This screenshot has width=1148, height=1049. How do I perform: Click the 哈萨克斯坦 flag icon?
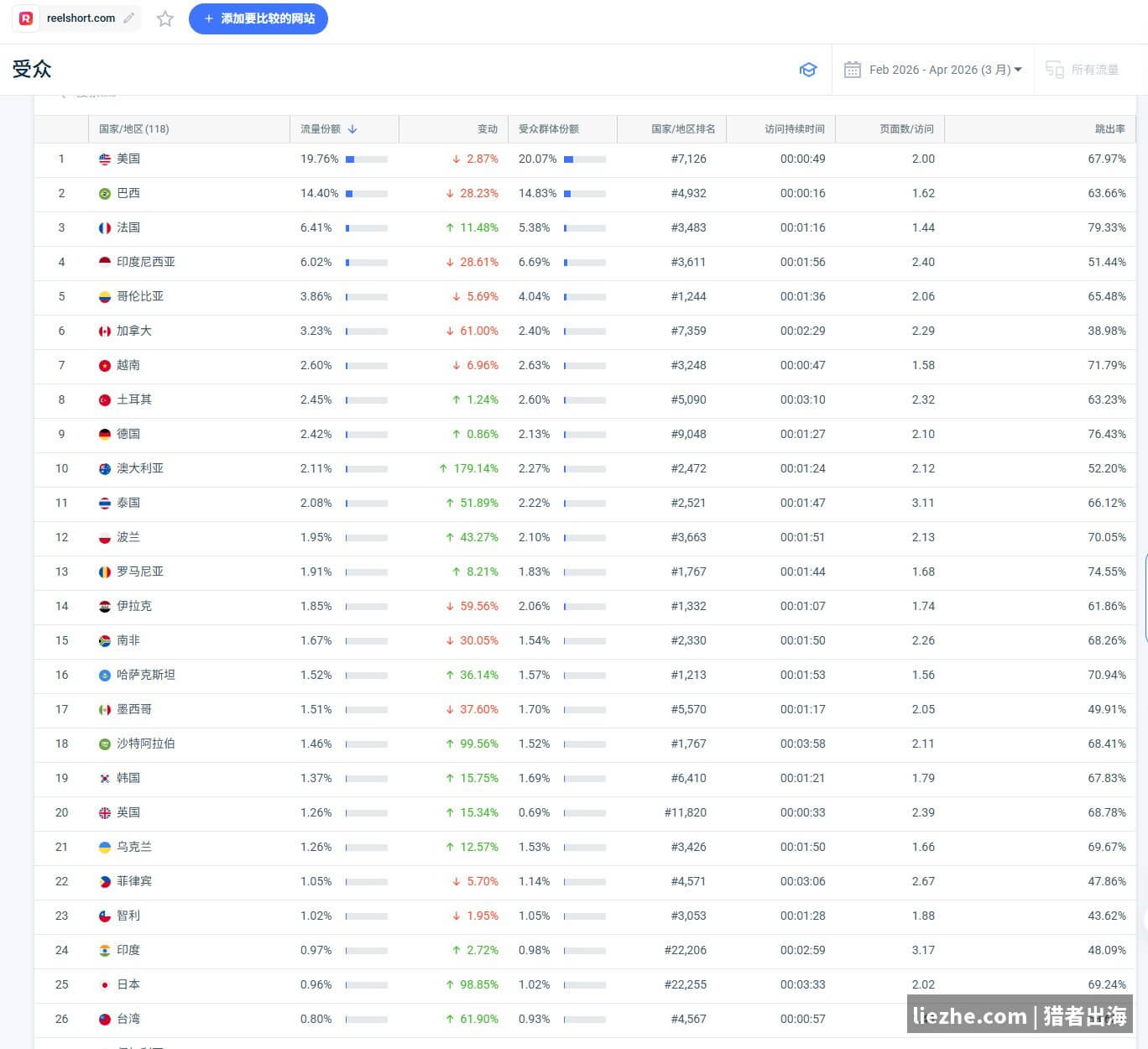(x=105, y=676)
